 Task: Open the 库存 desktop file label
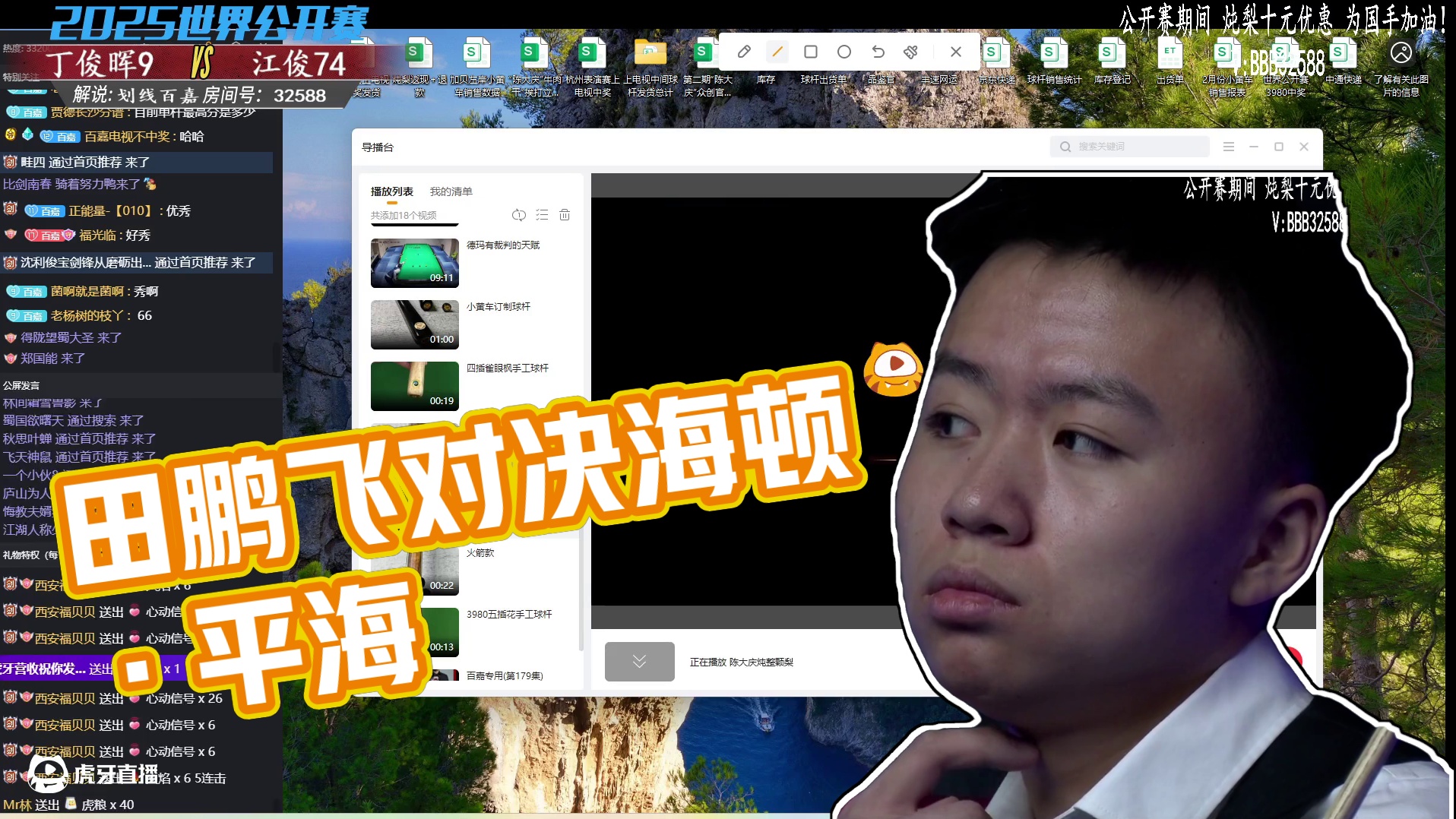(766, 79)
